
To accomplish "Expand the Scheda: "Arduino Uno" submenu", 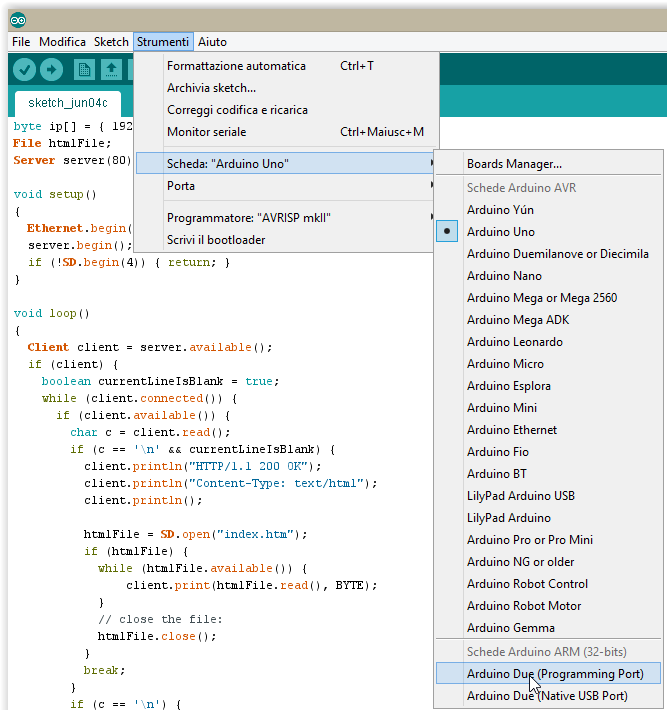I will [286, 163].
